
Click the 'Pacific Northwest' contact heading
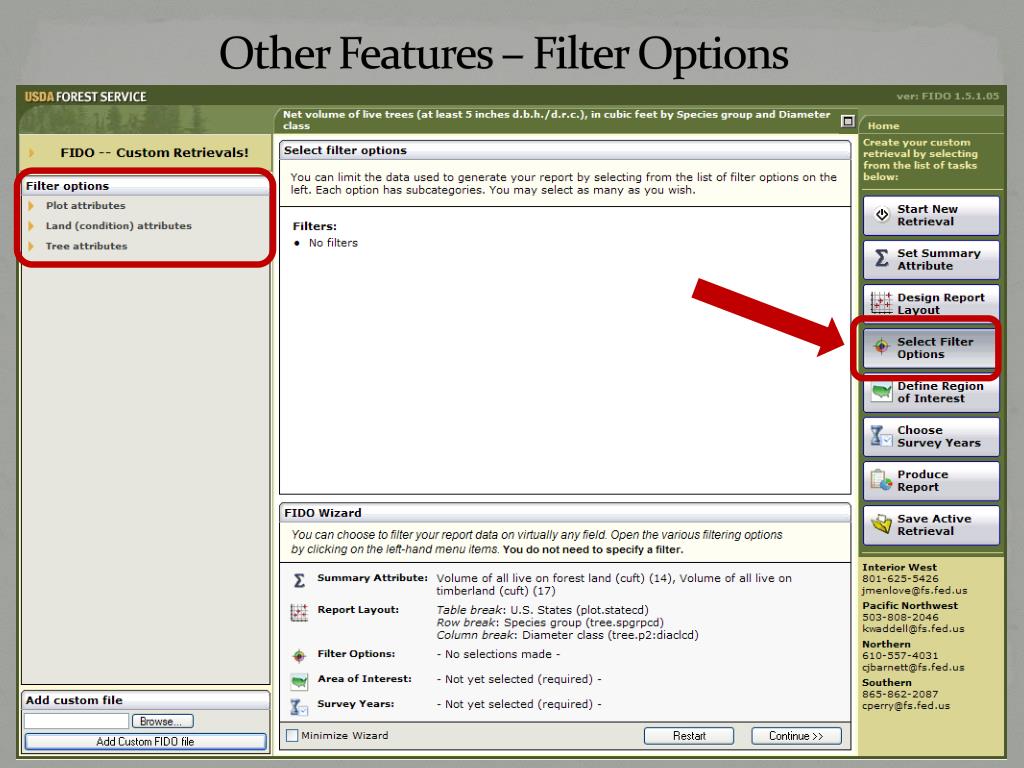(x=910, y=605)
